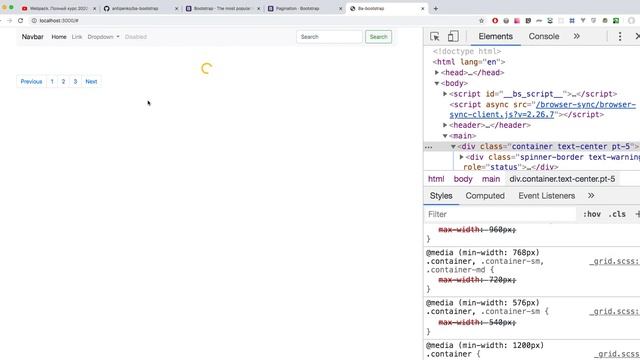Click the site info icon in address bar

click(34, 20)
